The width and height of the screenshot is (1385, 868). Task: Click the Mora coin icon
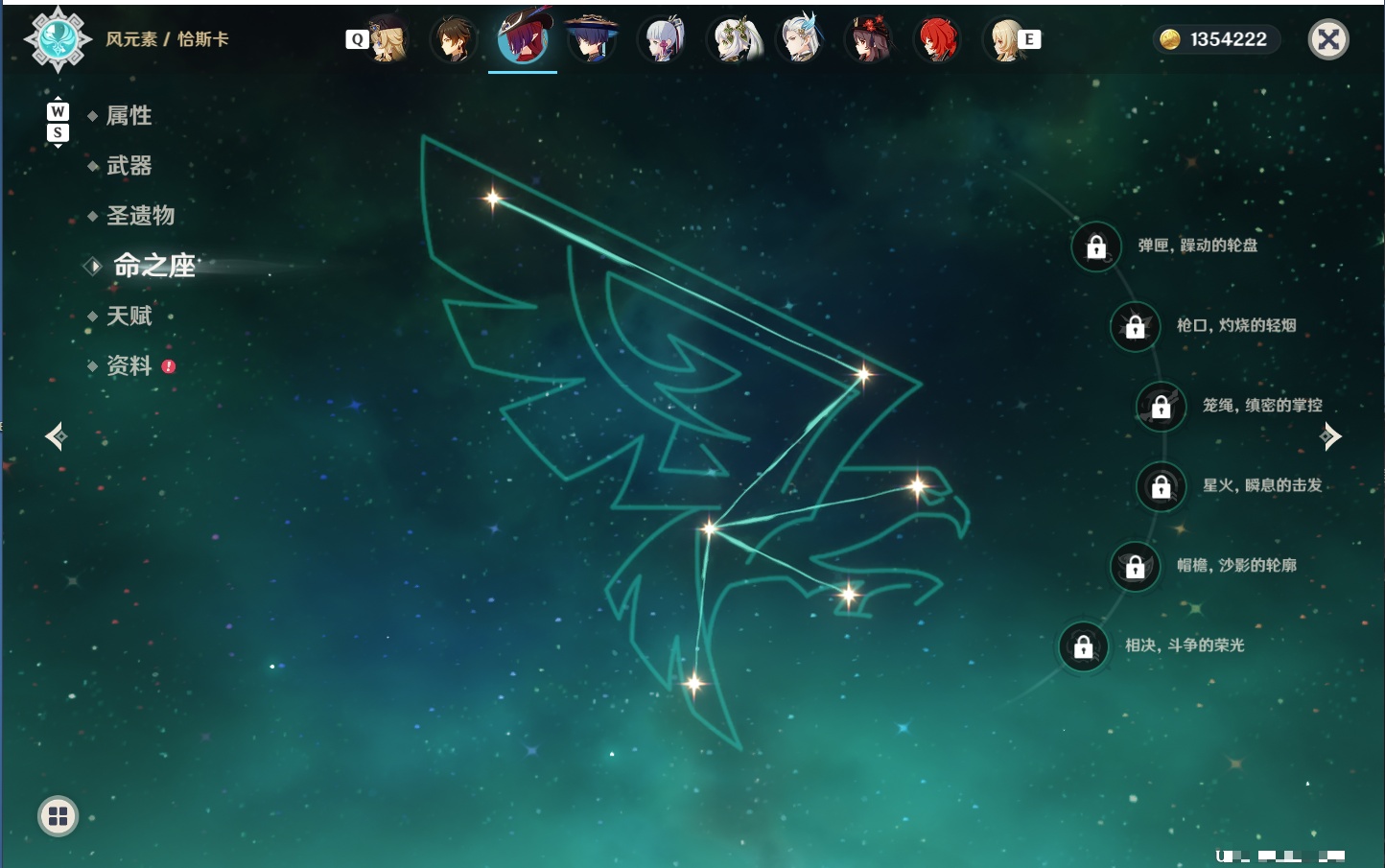tap(1169, 39)
